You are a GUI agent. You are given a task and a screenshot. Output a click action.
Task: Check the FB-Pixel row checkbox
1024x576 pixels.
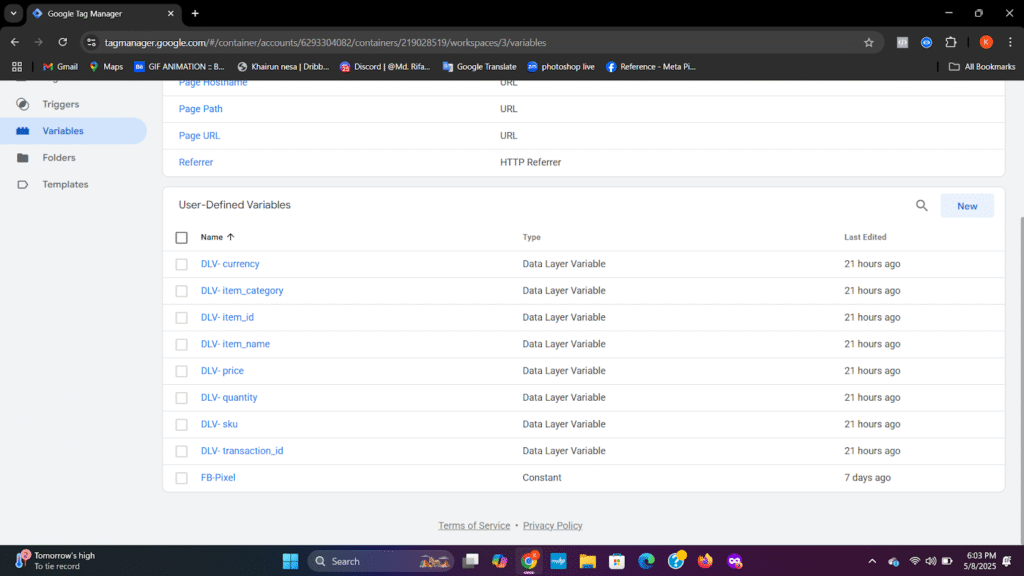[x=182, y=478]
